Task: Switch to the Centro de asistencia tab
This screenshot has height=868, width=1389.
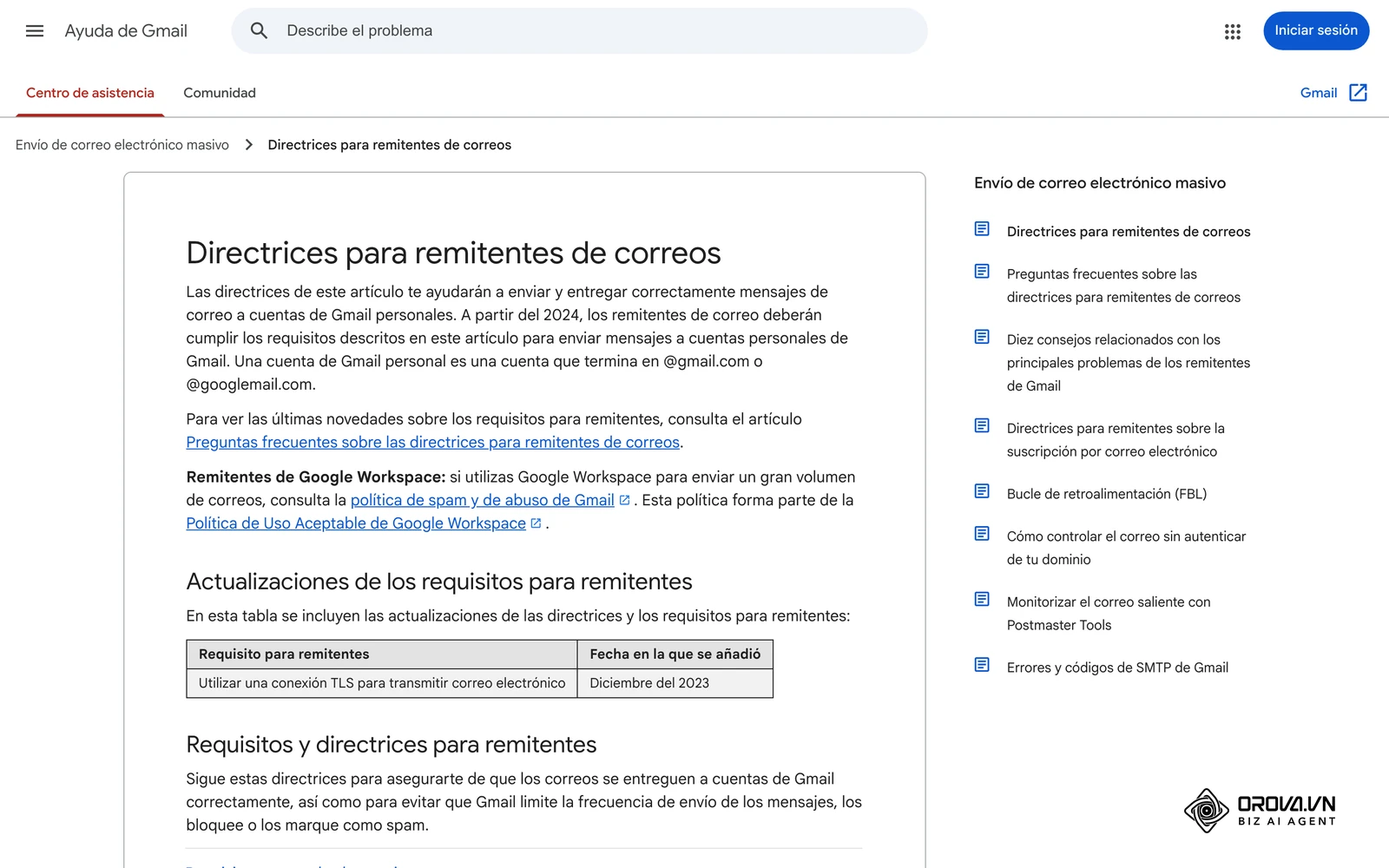Action: (x=90, y=93)
